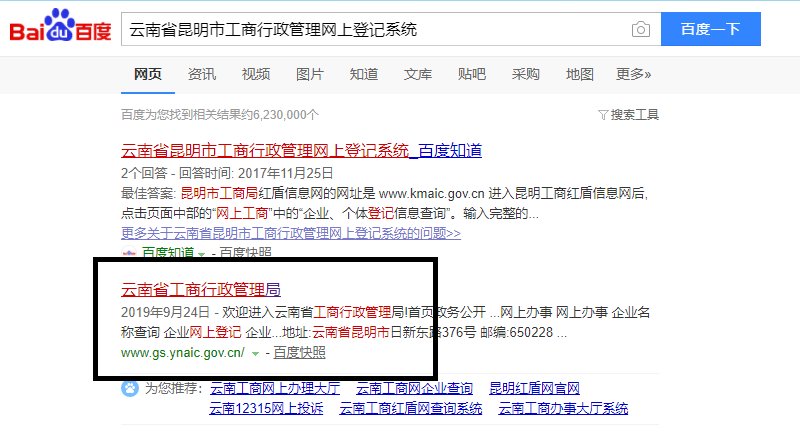800x440 pixels.
Task: Switch to the 地图 tab
Action: [580, 75]
